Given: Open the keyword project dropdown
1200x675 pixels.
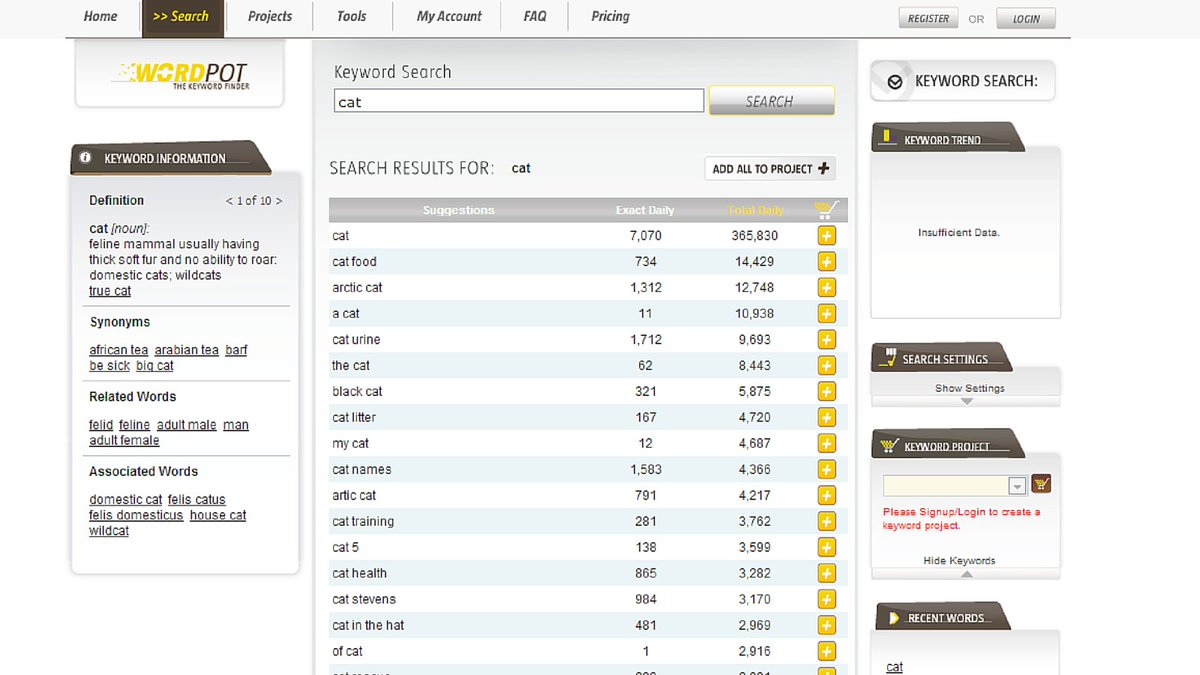Looking at the screenshot, I should [1017, 483].
